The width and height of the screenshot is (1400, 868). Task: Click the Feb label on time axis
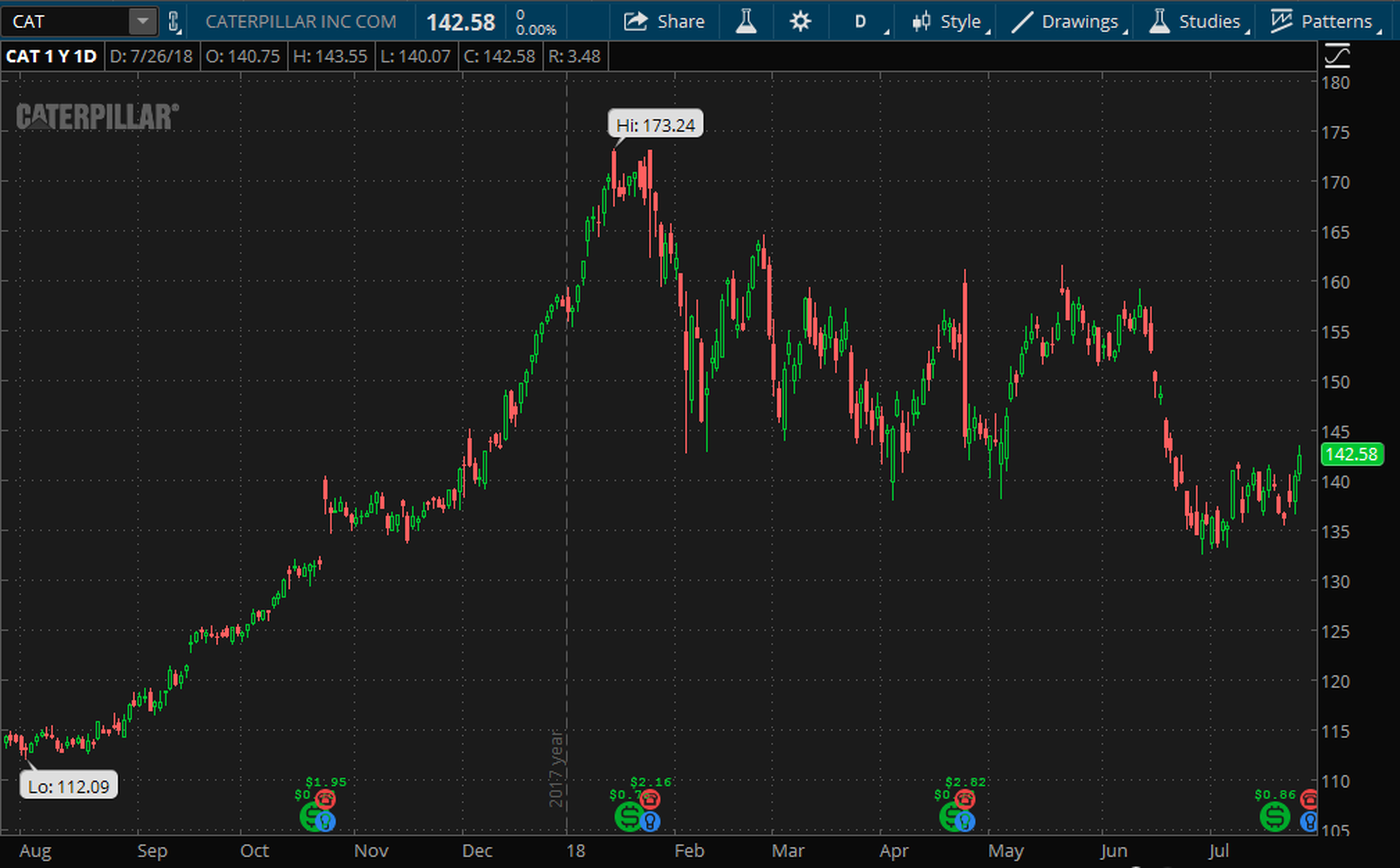point(689,851)
